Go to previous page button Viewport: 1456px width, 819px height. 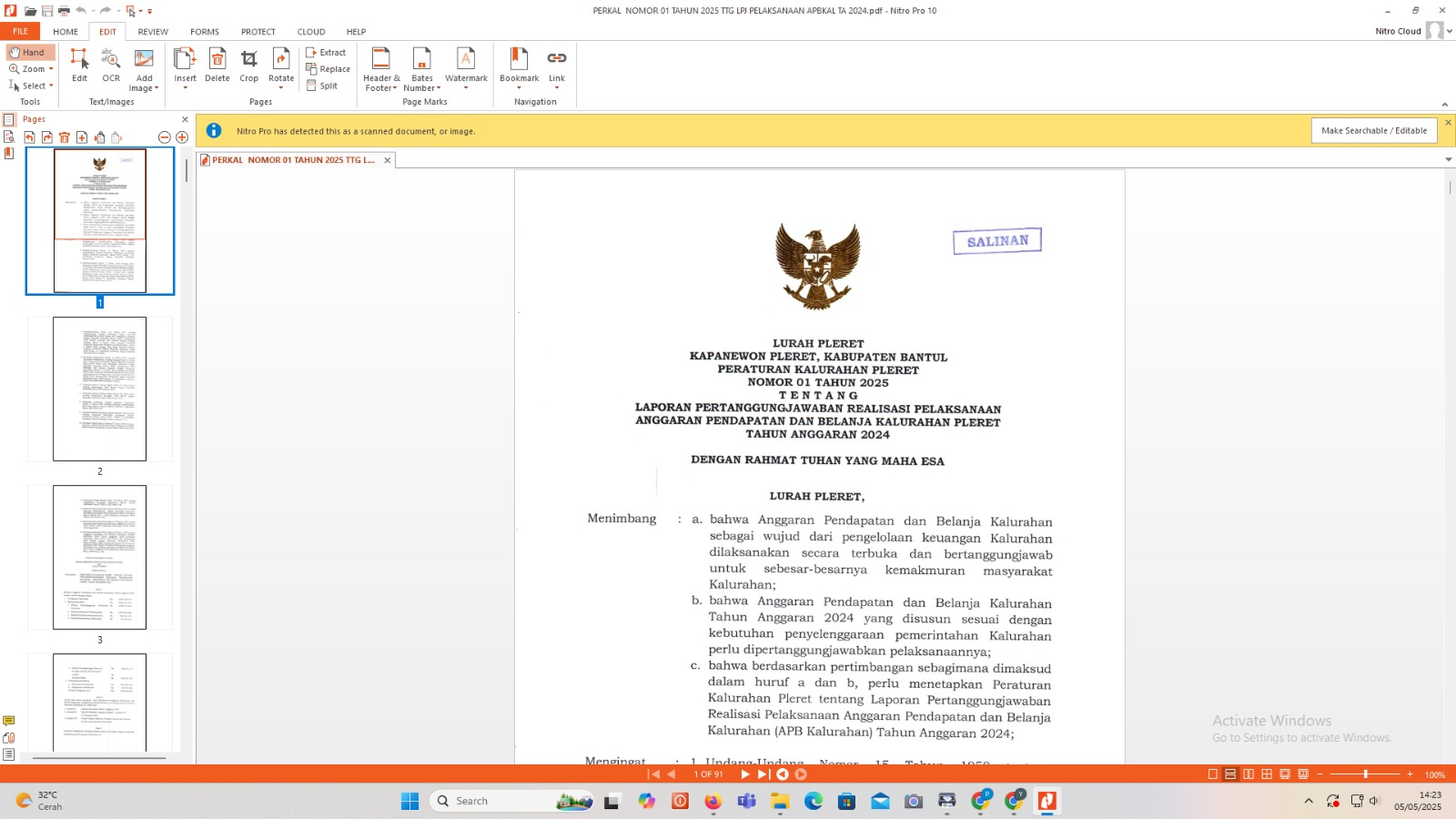pyautogui.click(x=672, y=774)
